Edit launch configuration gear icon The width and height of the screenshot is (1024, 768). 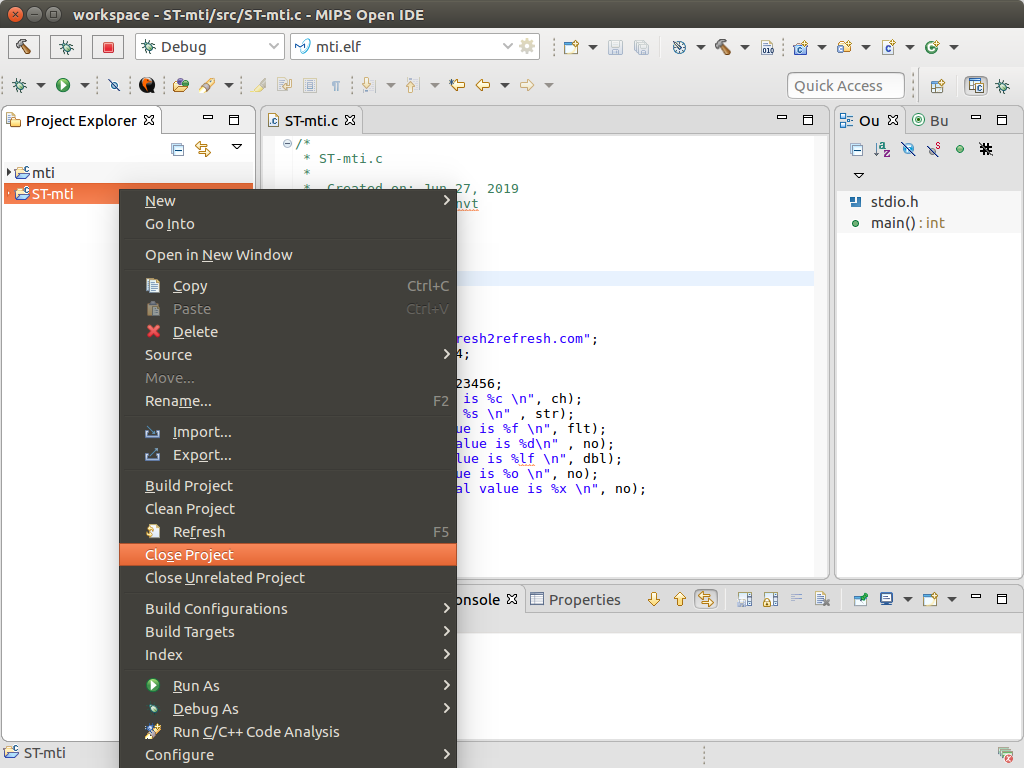pyautogui.click(x=527, y=47)
